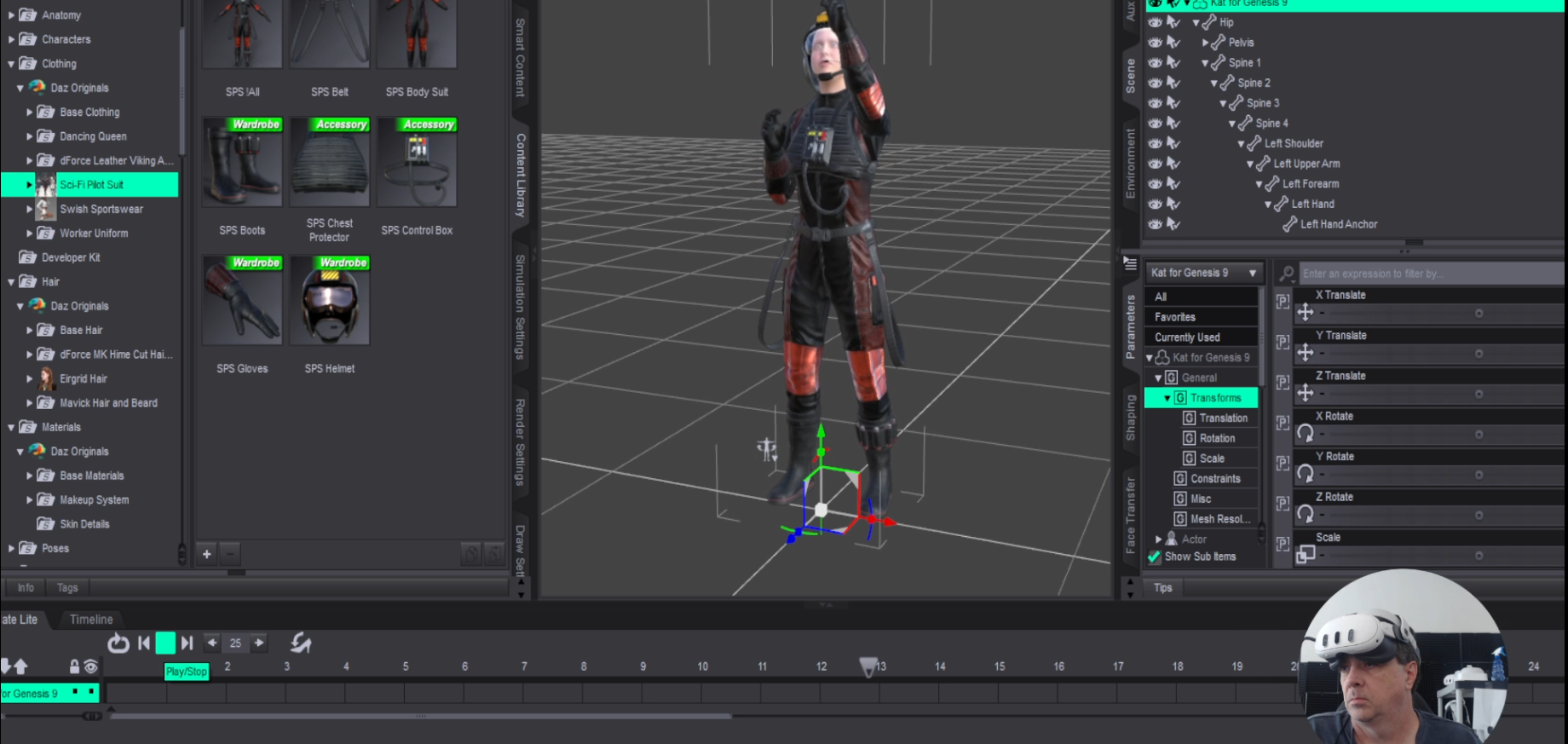
Task: Open the Shaping side tab
Action: pos(1131,418)
